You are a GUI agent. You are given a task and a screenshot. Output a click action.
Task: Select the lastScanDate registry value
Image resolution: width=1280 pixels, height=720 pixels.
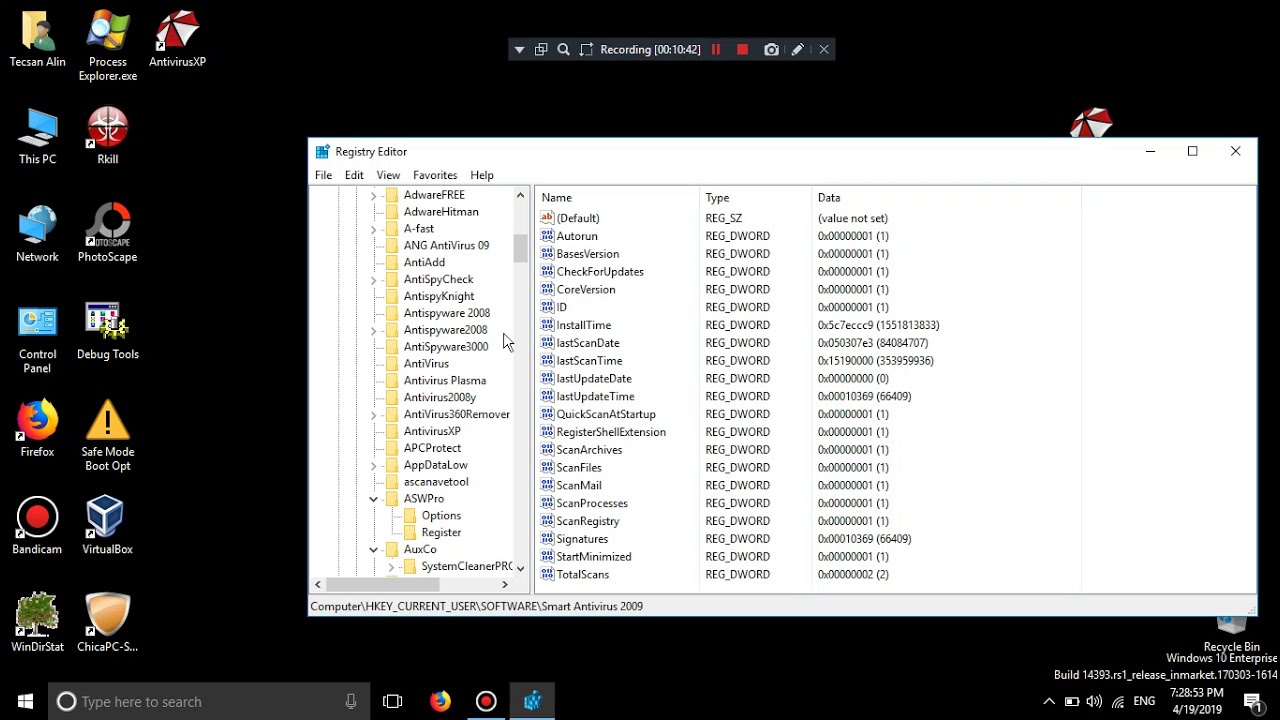click(x=588, y=343)
